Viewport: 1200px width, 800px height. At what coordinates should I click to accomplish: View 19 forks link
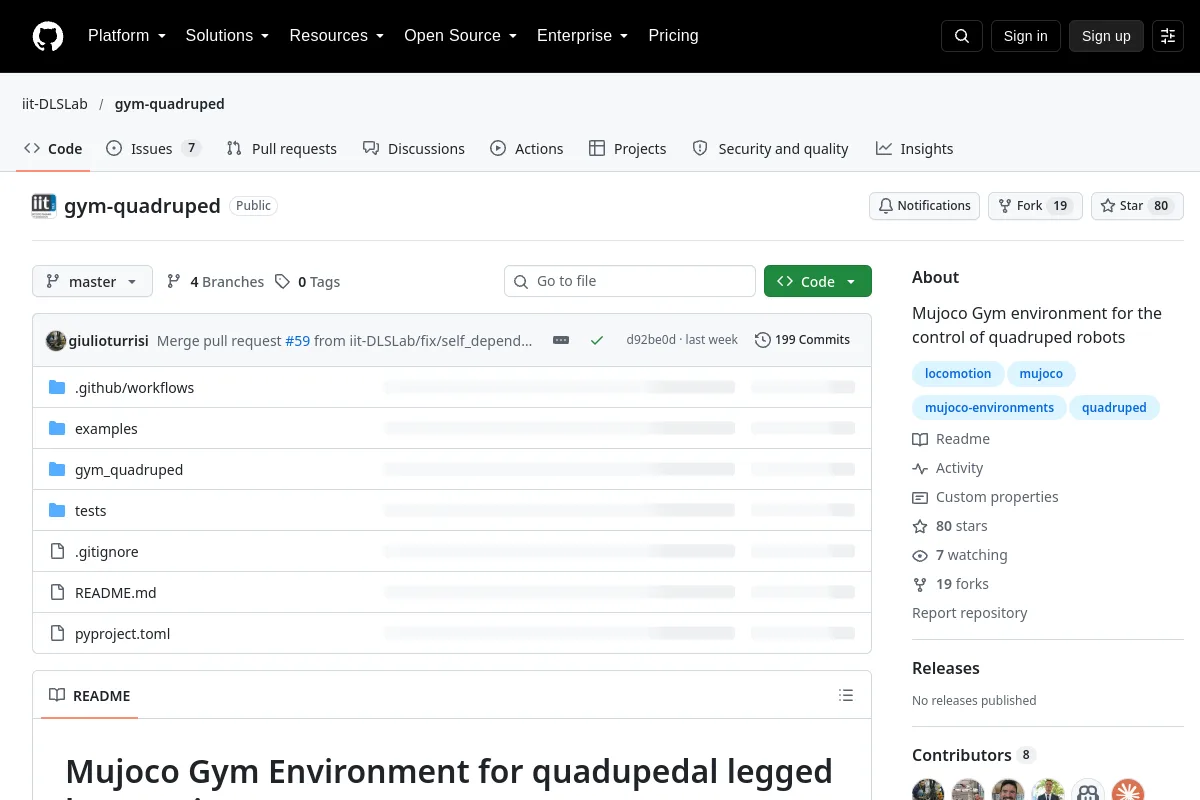pos(950,584)
